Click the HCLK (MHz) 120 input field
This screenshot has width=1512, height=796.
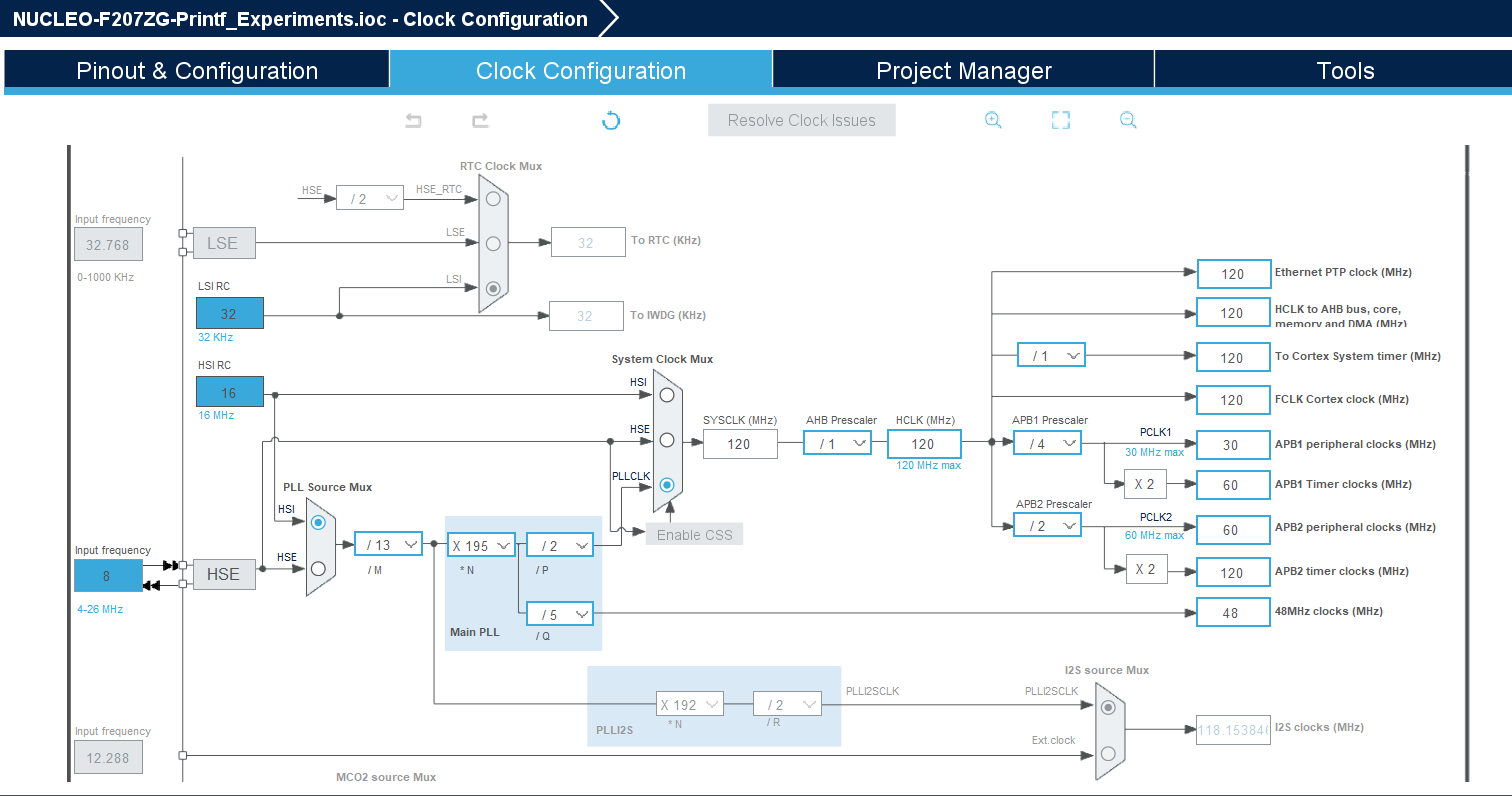923,444
